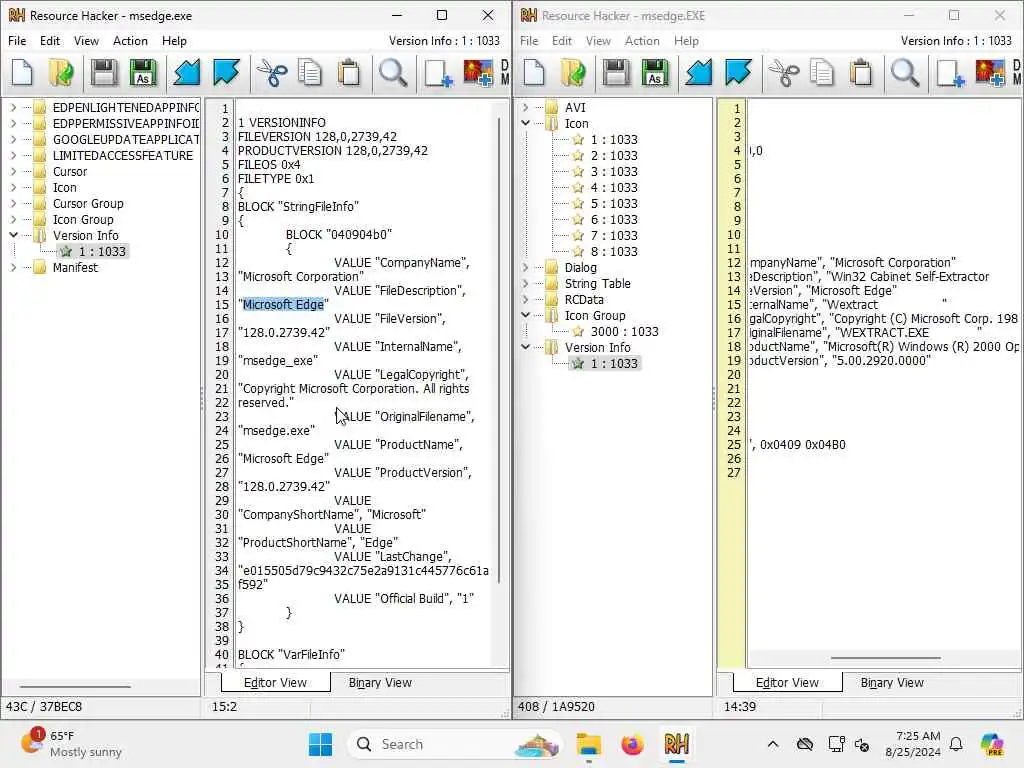Click Paste icon in msedge.EXE right window
The image size is (1024, 768).
point(861,72)
